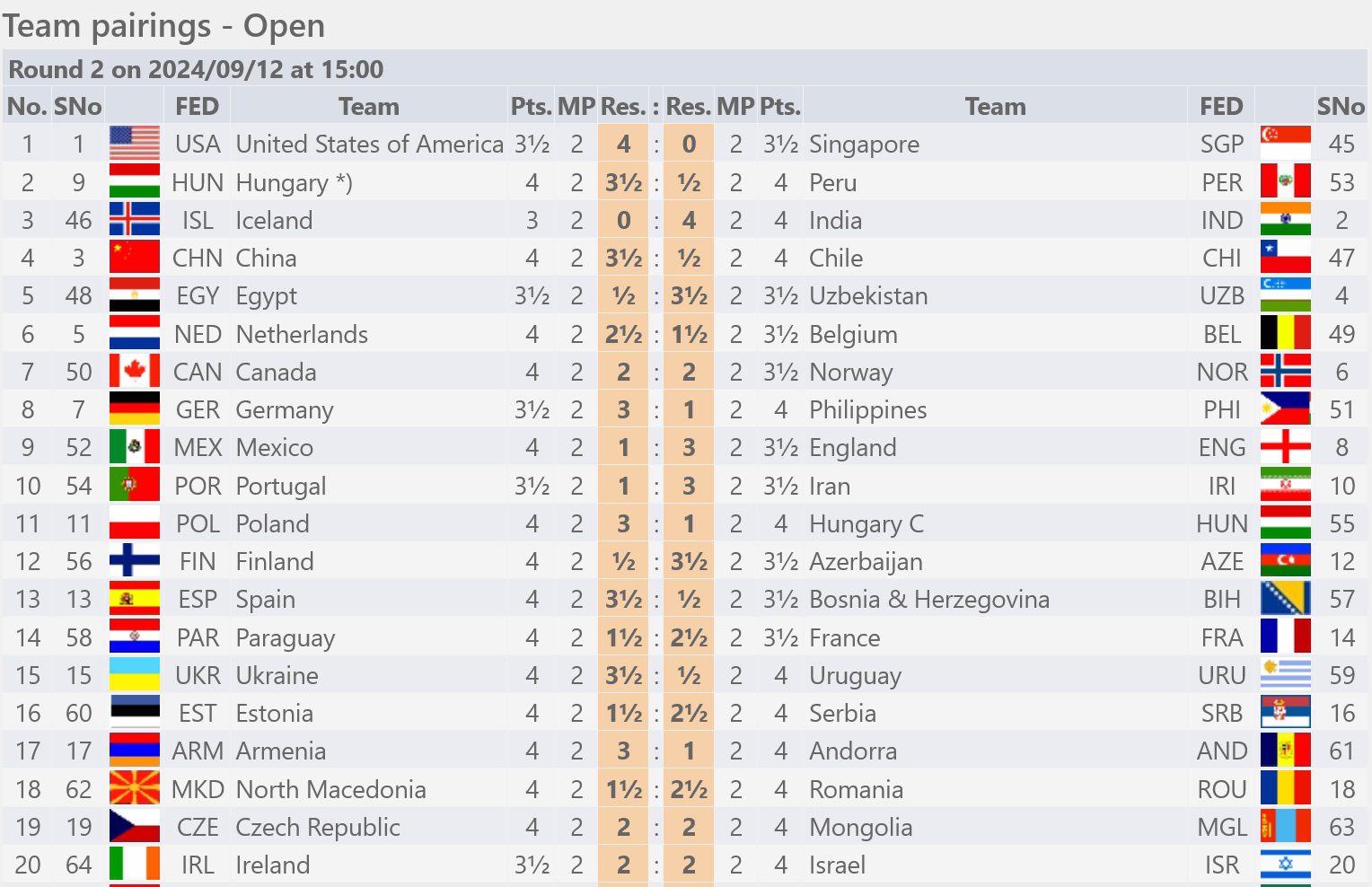Click the North Macedonia flag icon
Screen dimensions: 1372x887
[135, 789]
